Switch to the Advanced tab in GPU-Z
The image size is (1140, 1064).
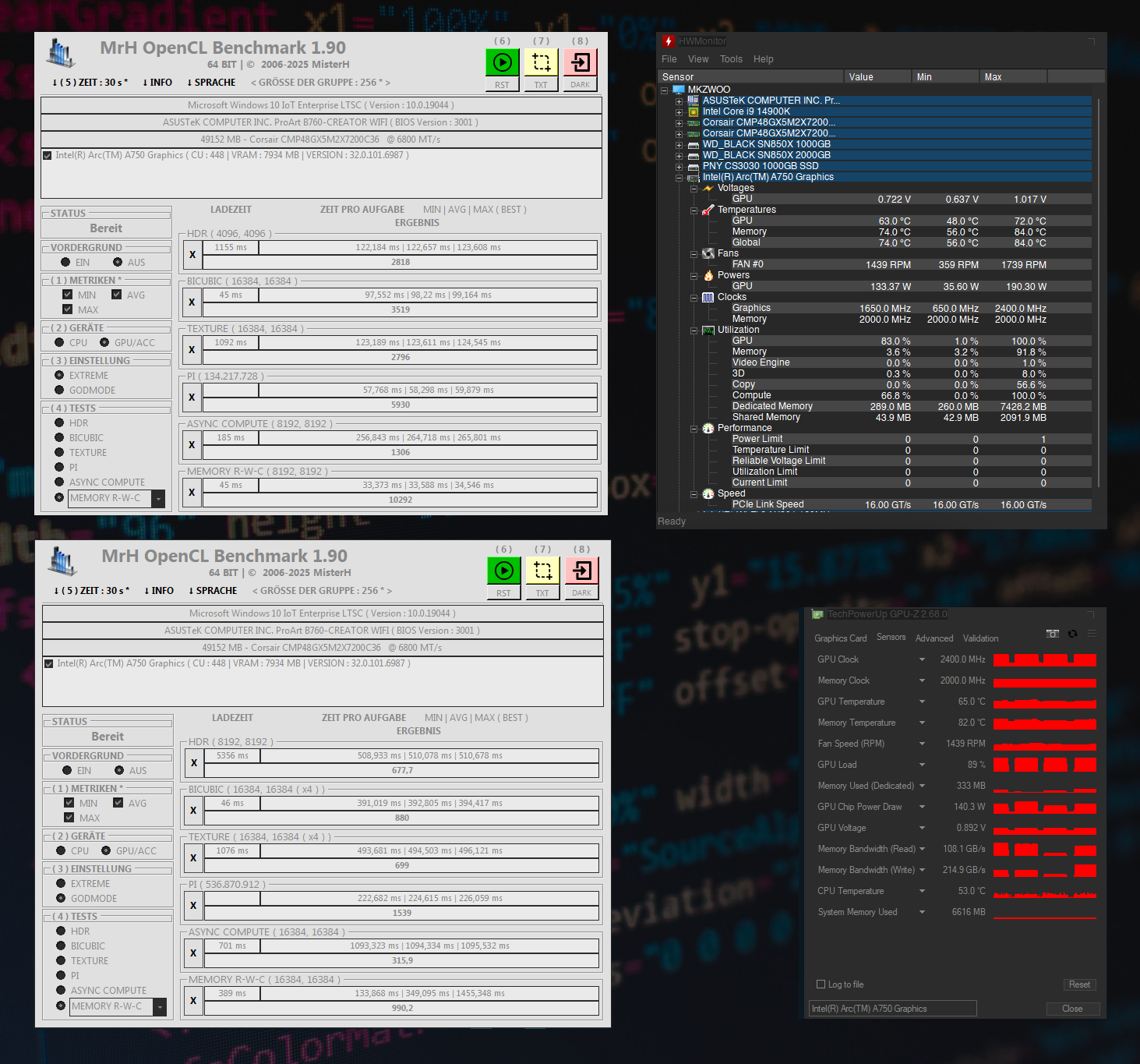(934, 638)
